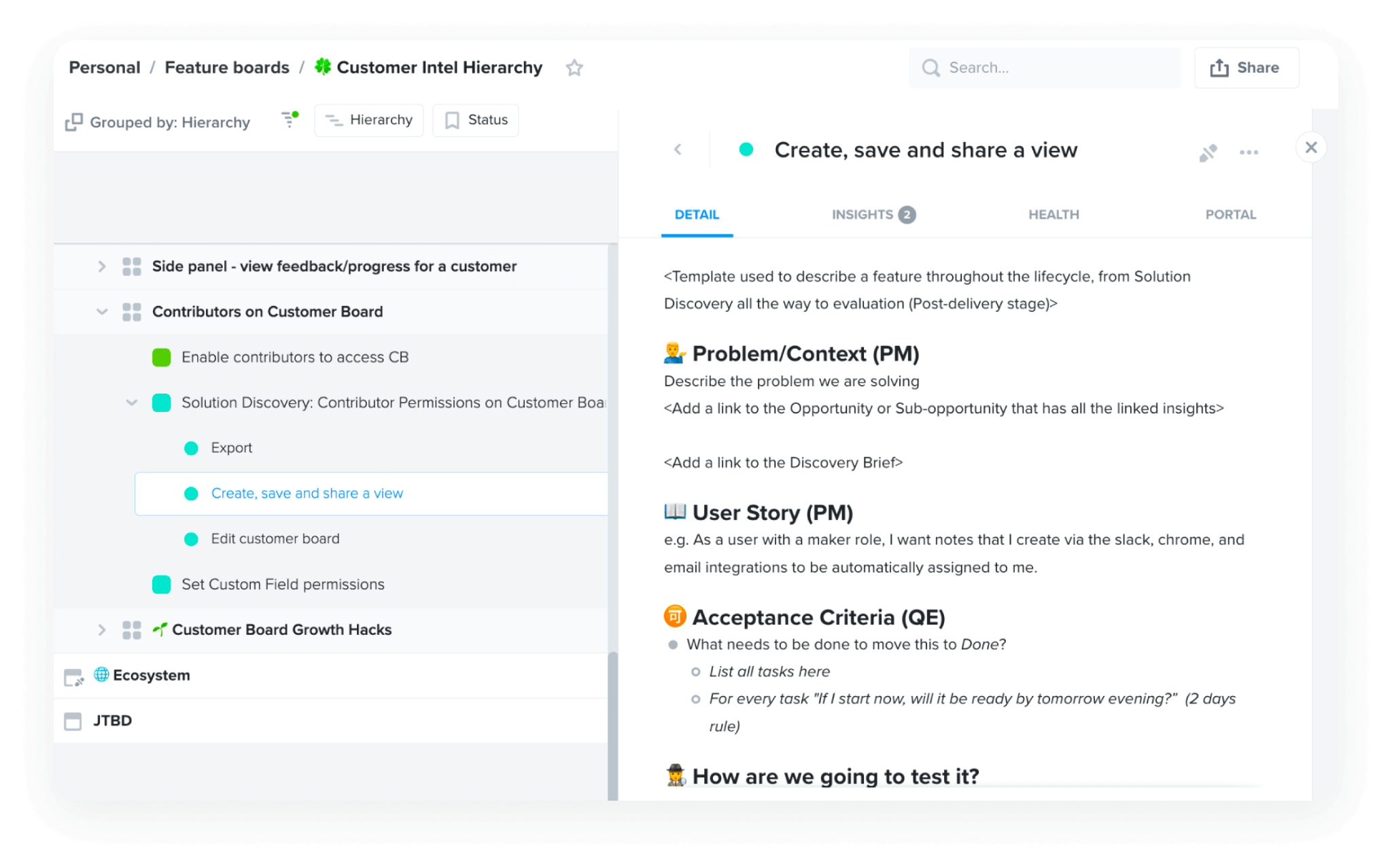
Task: Select the Status view icon
Action: click(x=451, y=120)
